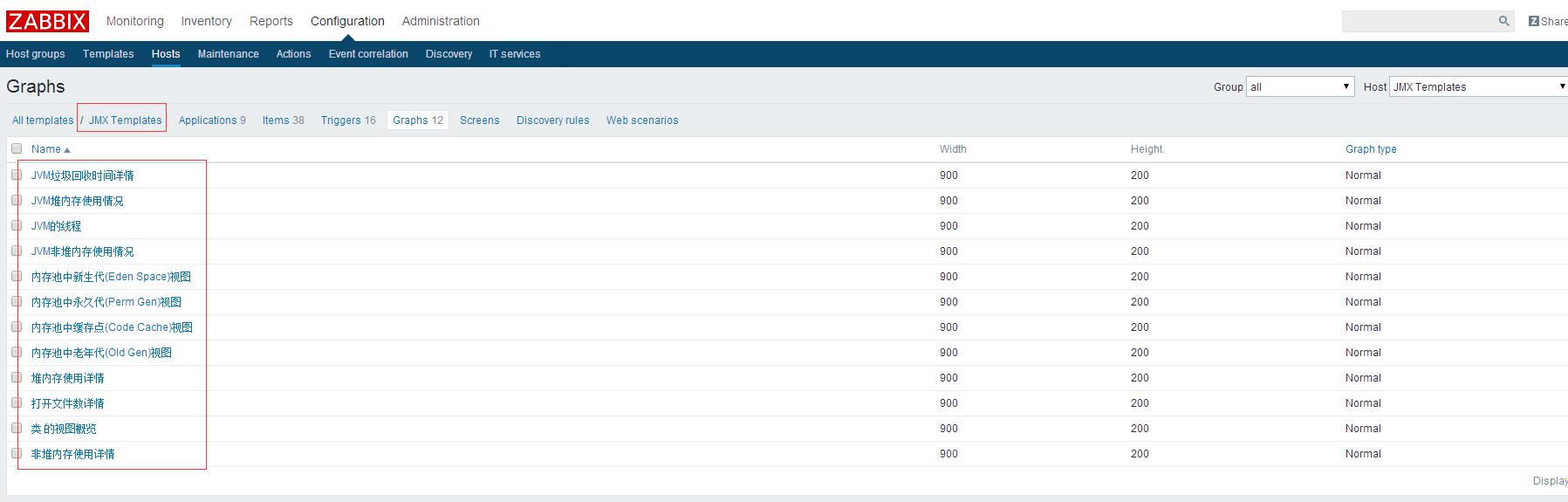This screenshot has height=502, width=1568.
Task: Go to Event correlation submenu
Action: [368, 54]
